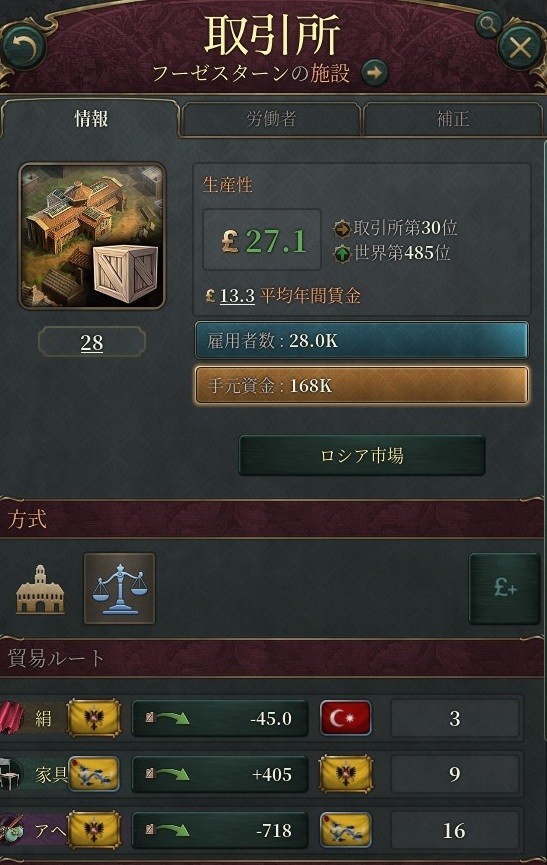
Task: Open the 補正 tab
Action: tap(452, 119)
